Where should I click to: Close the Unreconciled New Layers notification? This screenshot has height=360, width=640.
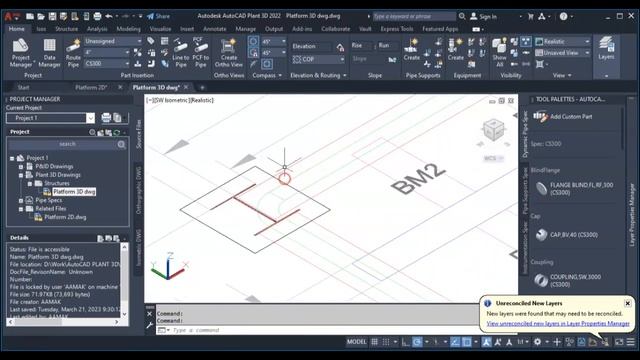pos(628,303)
